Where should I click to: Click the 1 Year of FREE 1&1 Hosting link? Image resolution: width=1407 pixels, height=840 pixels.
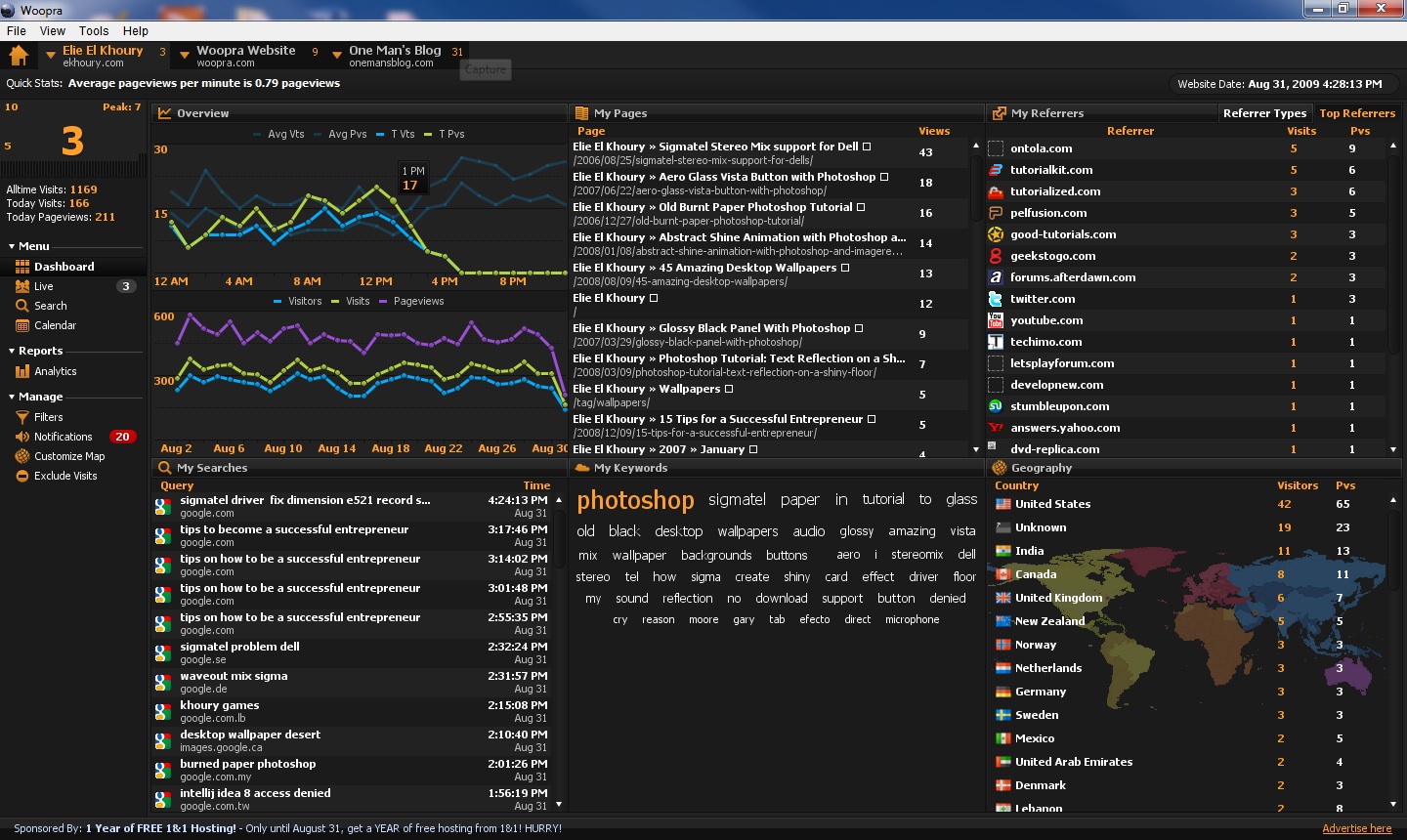[x=160, y=828]
